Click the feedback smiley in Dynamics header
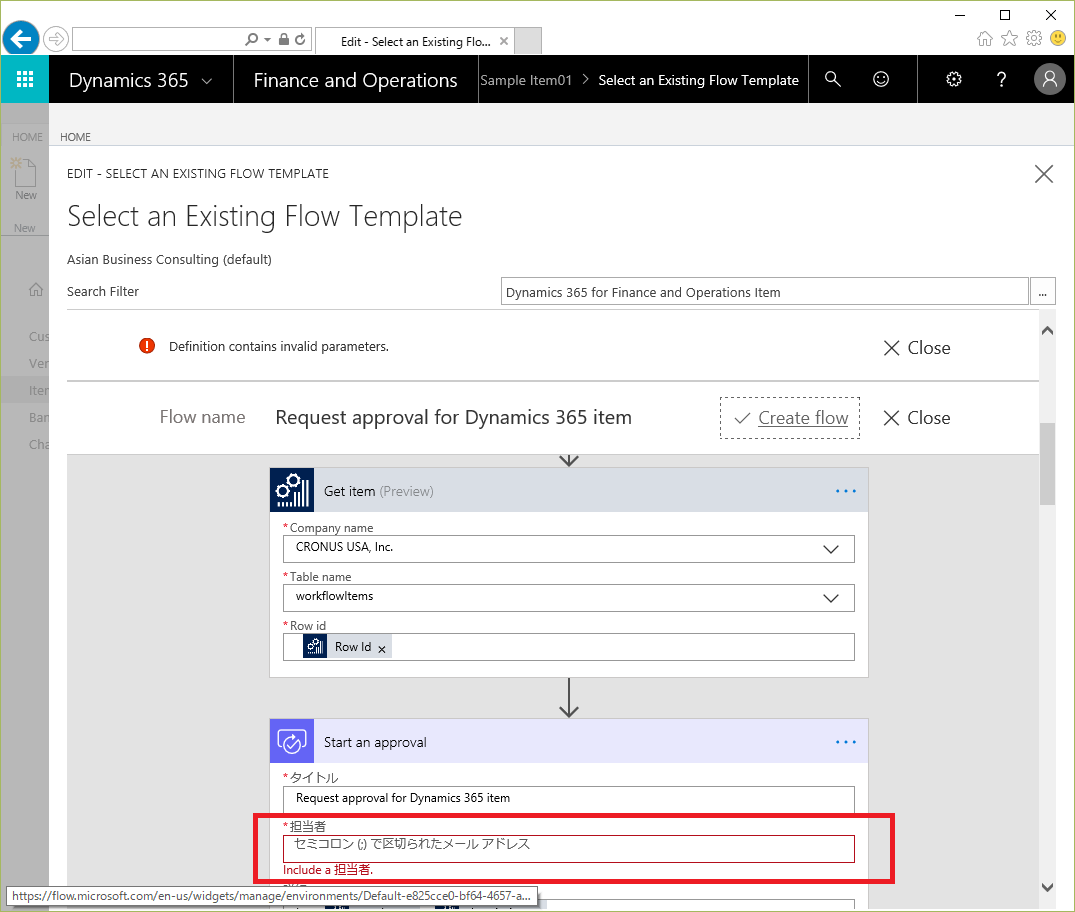Viewport: 1075px width, 912px height. 881,80
